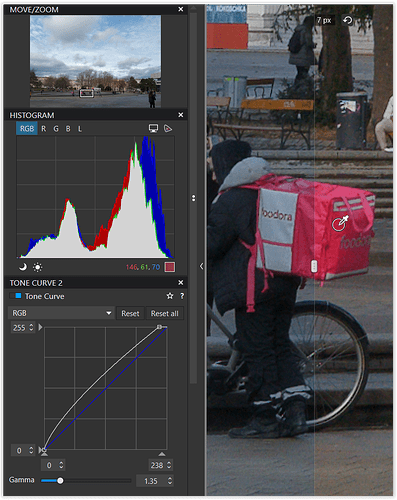Close the Tone Curve 2 panel
The height and width of the screenshot is (500, 397).
pyautogui.click(x=181, y=283)
